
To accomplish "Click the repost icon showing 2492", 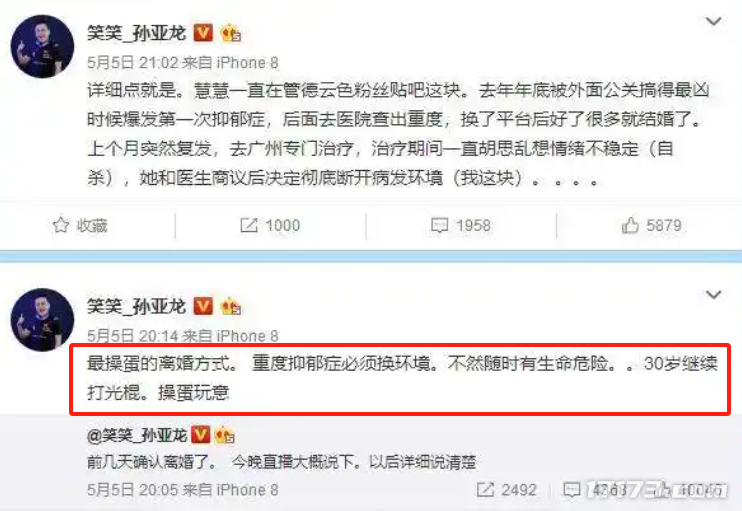I will click(485, 490).
